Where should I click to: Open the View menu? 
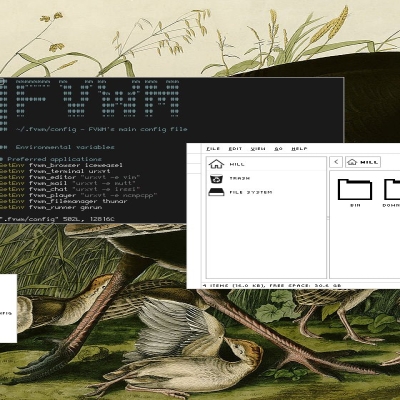tap(258, 149)
